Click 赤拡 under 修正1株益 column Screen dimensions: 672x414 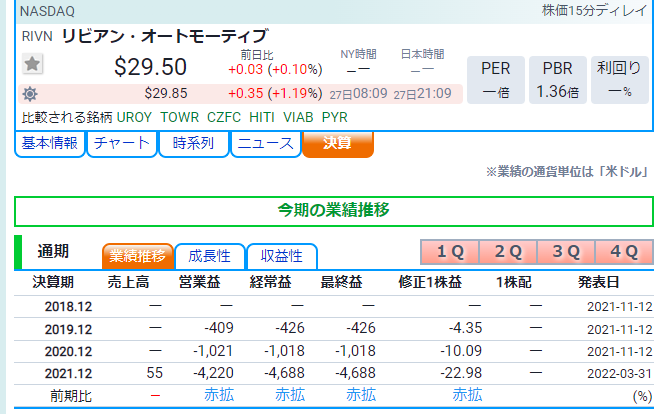(468, 395)
